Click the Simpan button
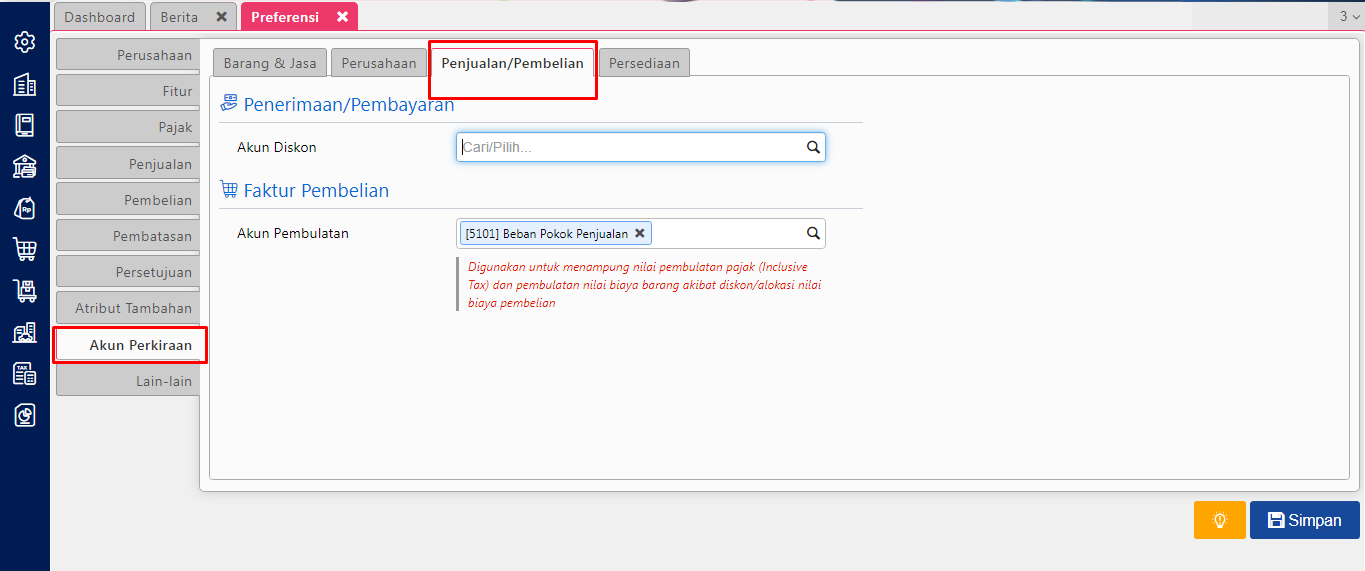The image size is (1365, 571). (1304, 520)
